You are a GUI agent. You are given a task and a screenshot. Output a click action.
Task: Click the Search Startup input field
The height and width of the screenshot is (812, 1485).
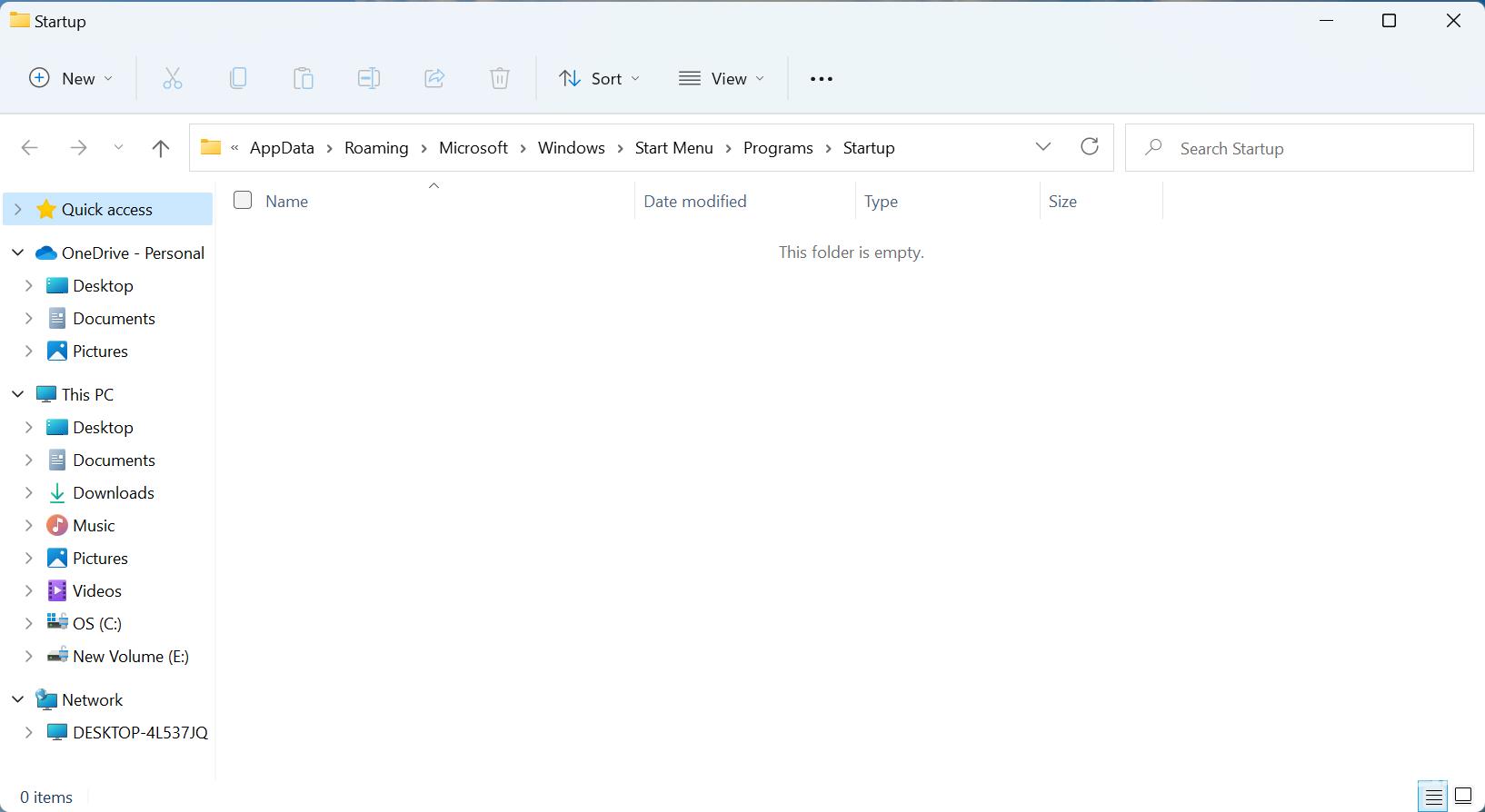1309,148
